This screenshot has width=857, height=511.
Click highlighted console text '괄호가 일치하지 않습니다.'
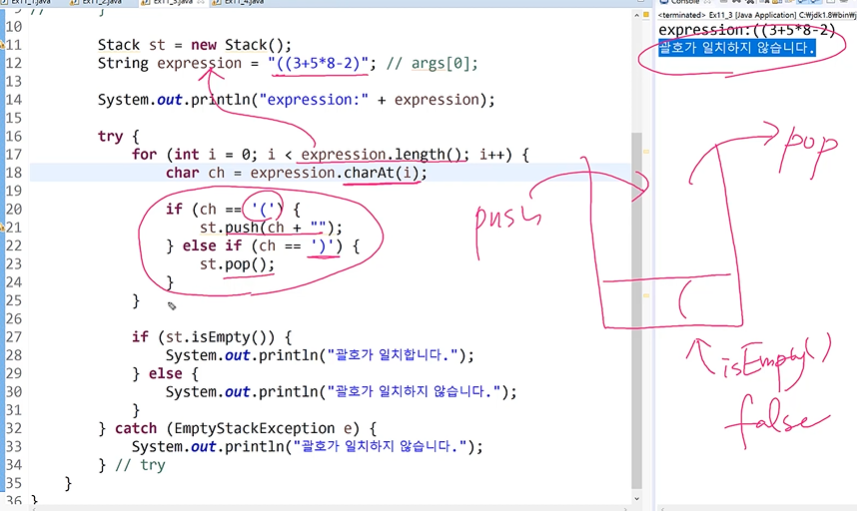(737, 48)
